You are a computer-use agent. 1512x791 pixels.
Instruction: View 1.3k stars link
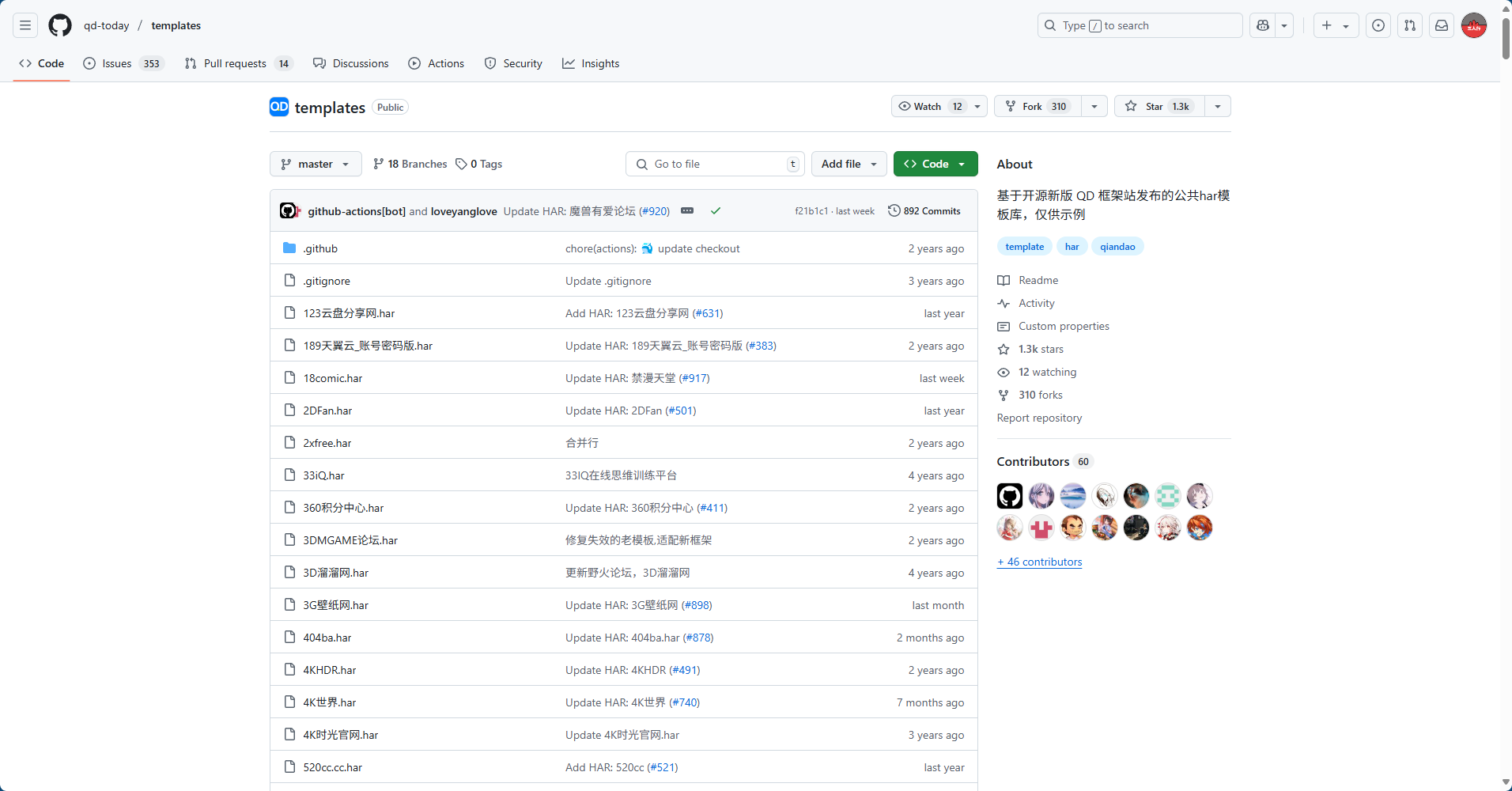(x=1030, y=349)
